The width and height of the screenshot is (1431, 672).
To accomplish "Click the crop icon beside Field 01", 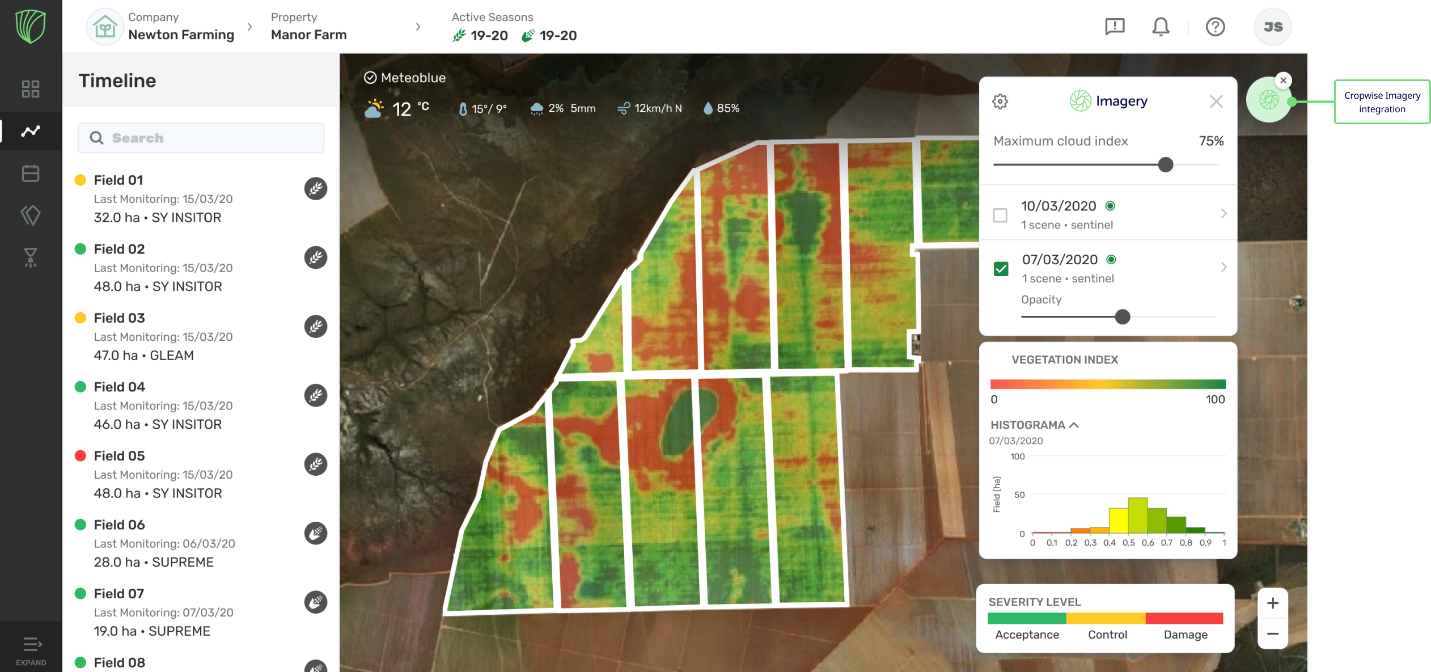I will click(x=316, y=188).
